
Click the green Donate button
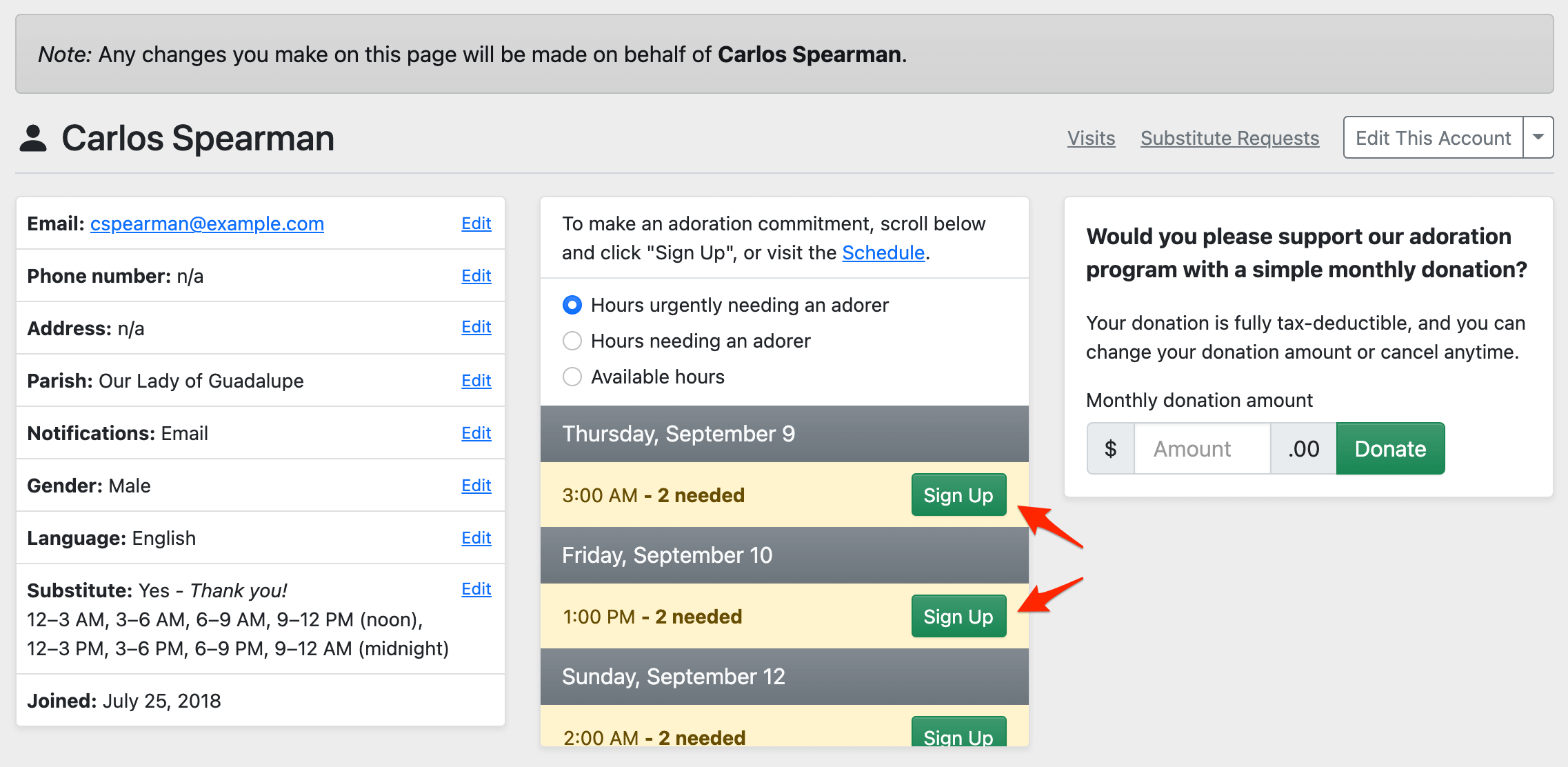[x=1390, y=448]
